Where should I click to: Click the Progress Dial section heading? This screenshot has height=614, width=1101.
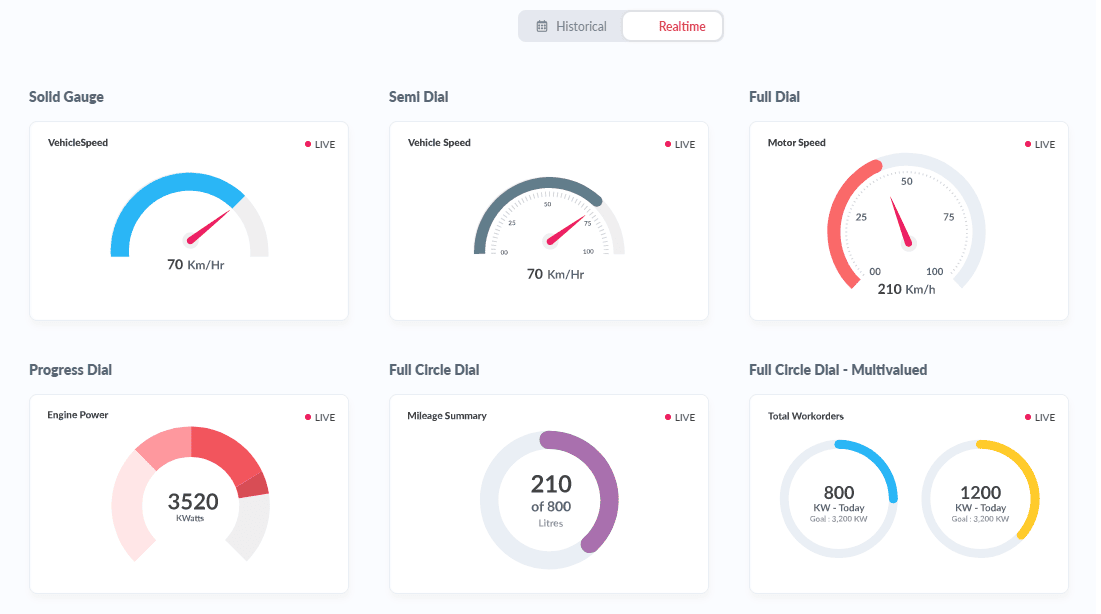pos(70,370)
